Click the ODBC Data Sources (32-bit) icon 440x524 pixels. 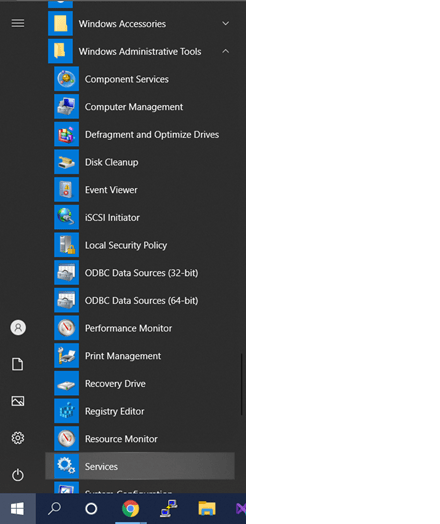[66, 273]
